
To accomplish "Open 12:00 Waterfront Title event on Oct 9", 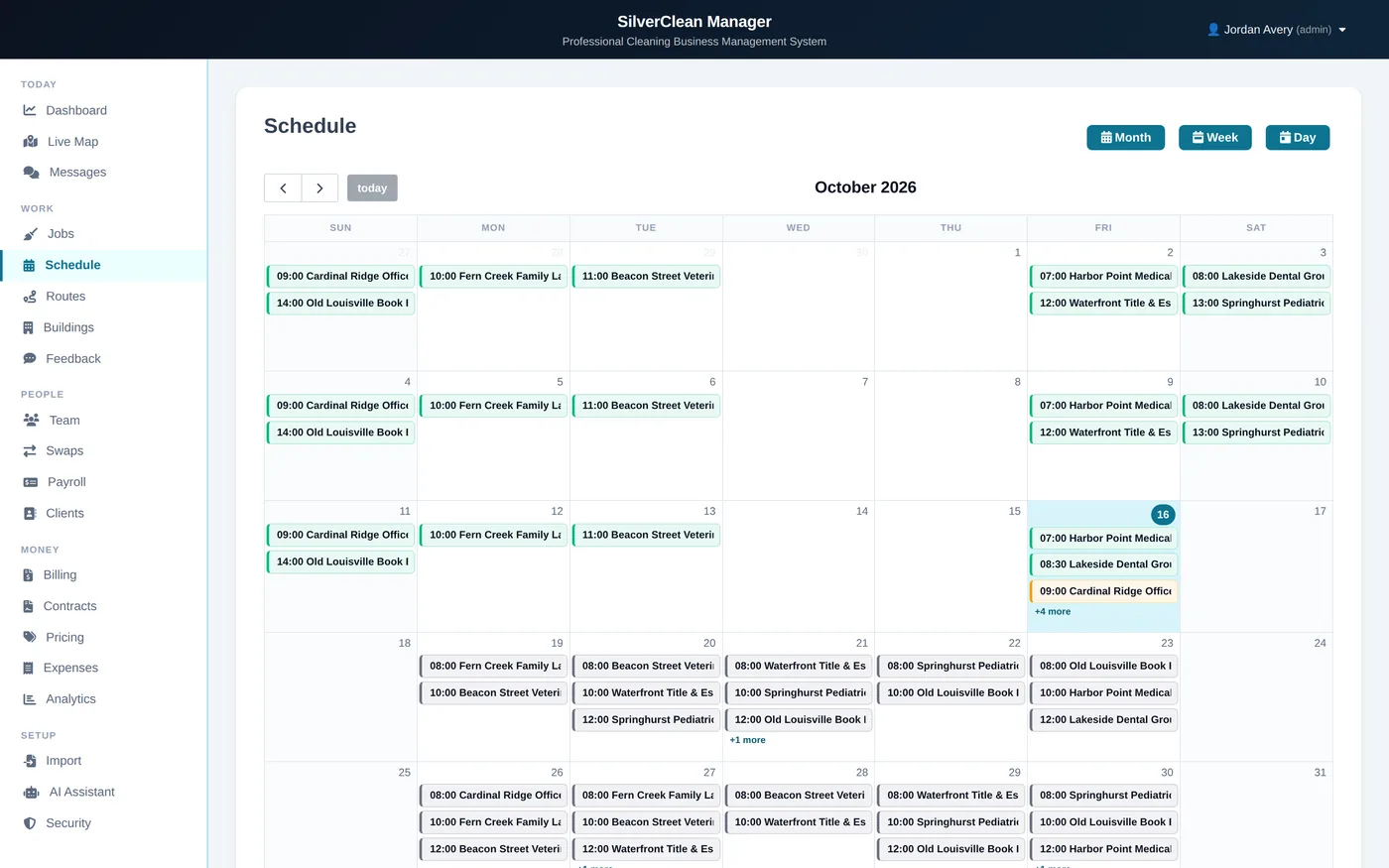I will (1103, 433).
